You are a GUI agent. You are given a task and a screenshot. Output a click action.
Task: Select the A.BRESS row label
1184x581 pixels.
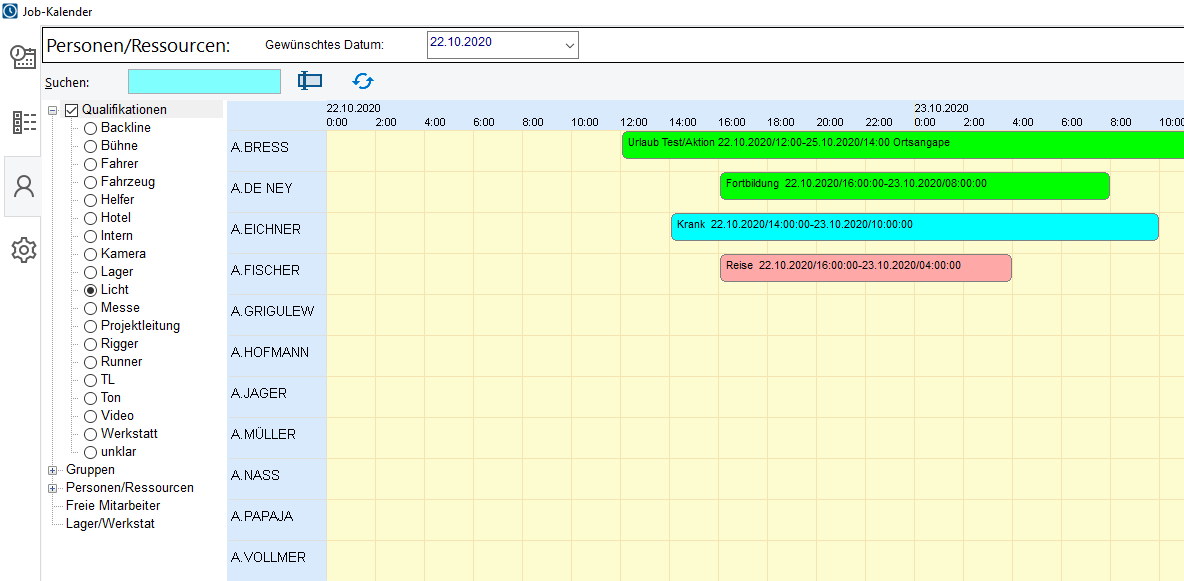[x=260, y=147]
